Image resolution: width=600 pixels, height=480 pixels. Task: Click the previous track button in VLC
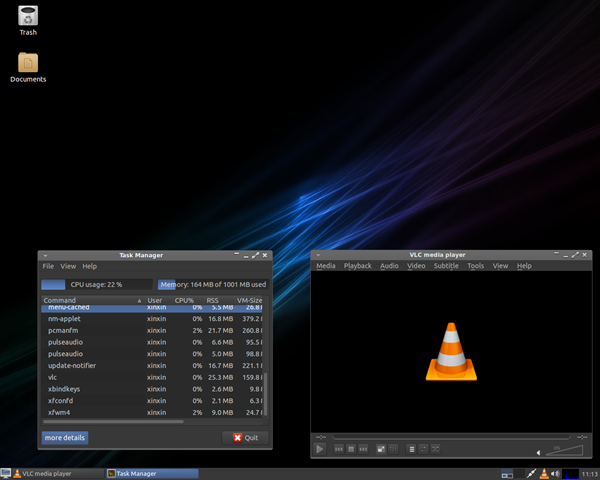338,449
